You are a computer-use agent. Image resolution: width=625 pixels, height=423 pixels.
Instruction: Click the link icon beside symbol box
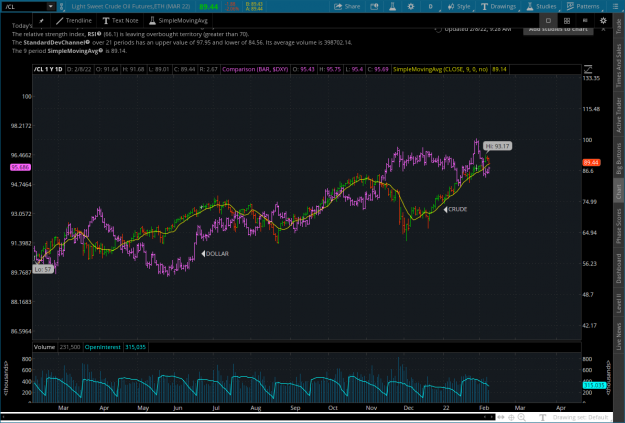[x=61, y=6]
